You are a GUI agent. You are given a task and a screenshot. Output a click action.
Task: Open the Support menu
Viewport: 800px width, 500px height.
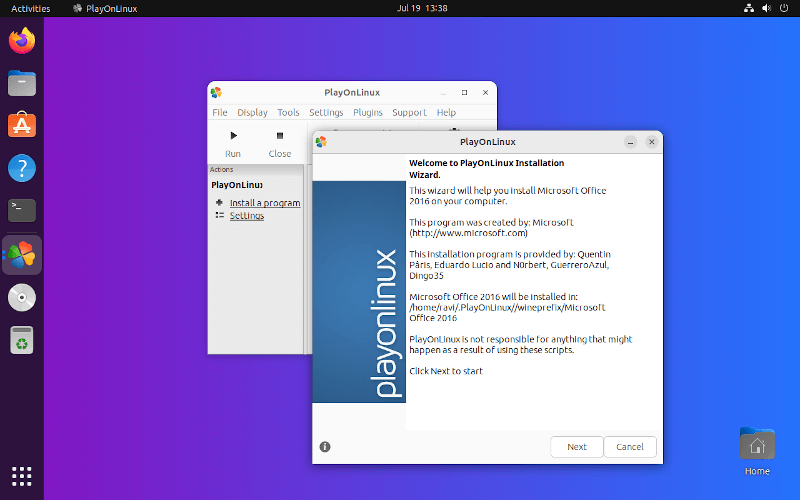pos(409,112)
